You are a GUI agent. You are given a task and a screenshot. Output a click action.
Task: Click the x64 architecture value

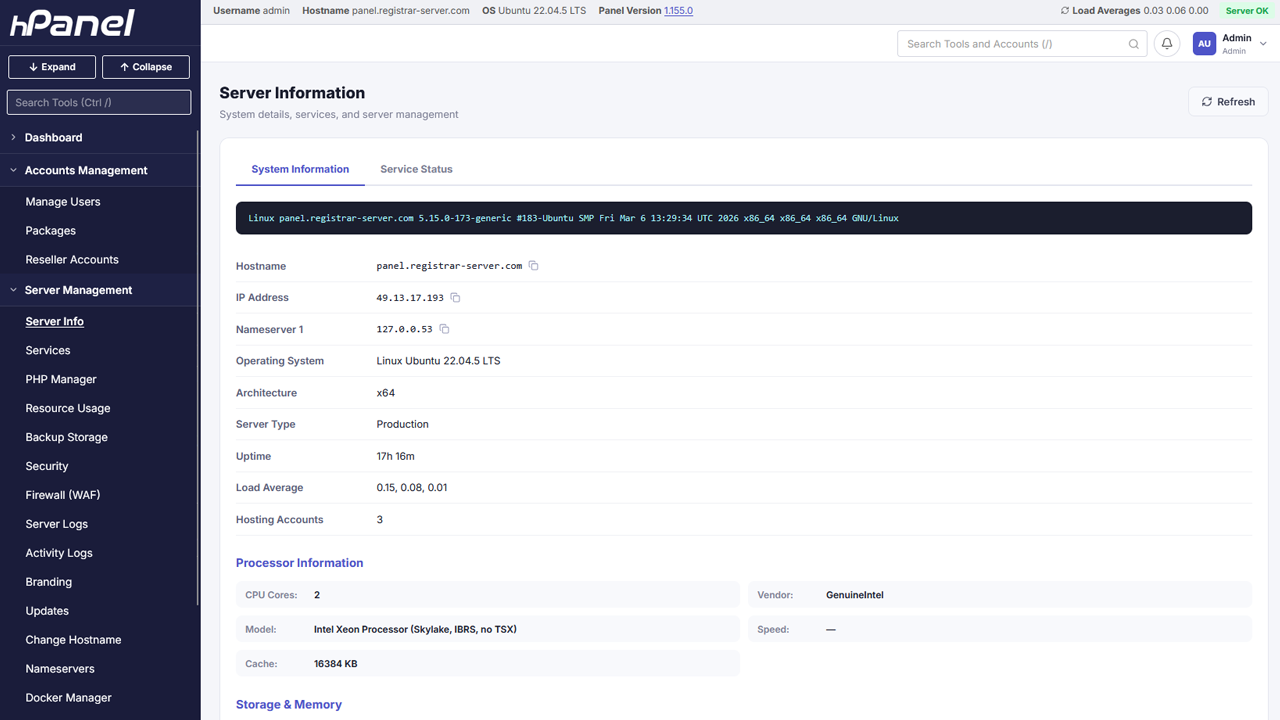[x=385, y=393]
